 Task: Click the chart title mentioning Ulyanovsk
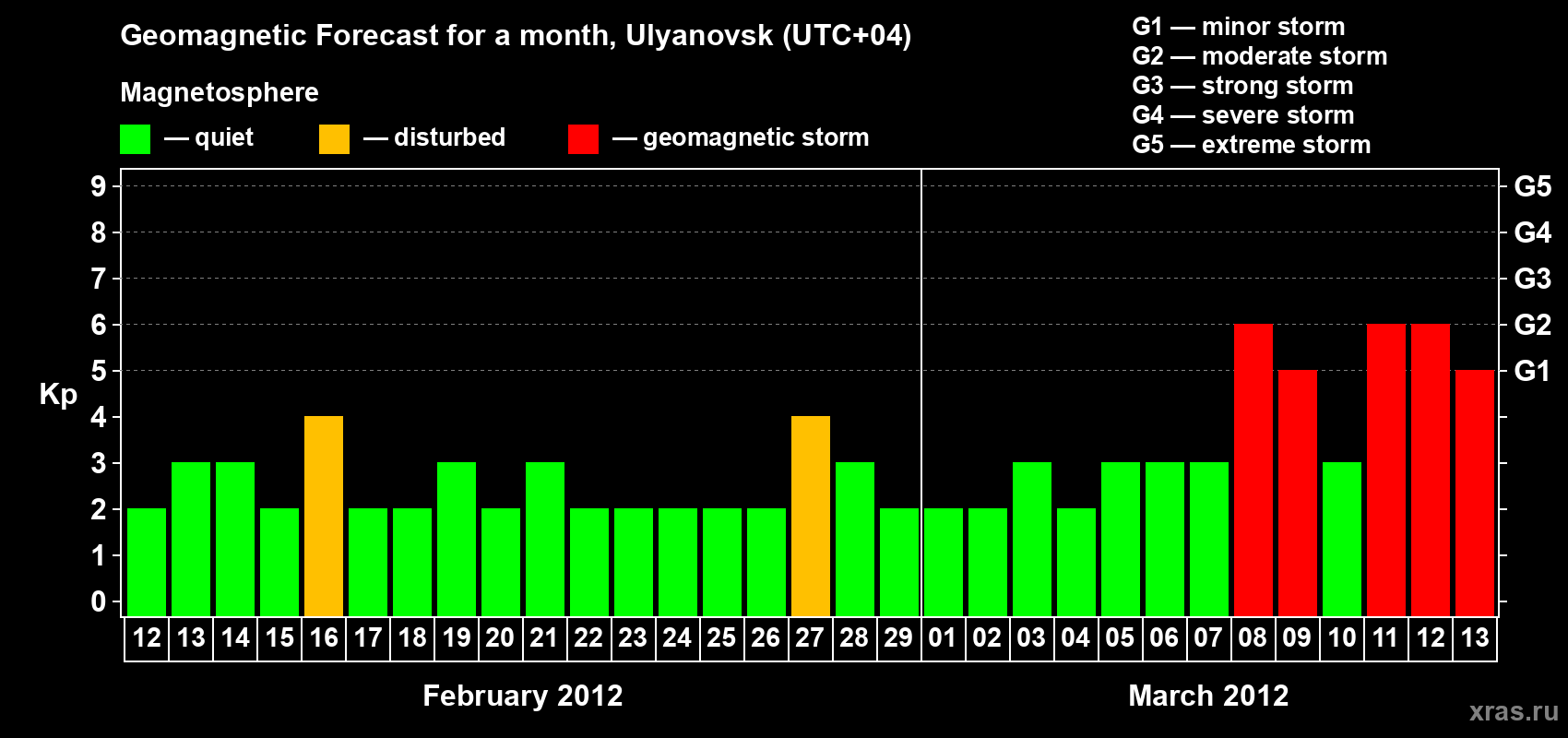tap(516, 36)
